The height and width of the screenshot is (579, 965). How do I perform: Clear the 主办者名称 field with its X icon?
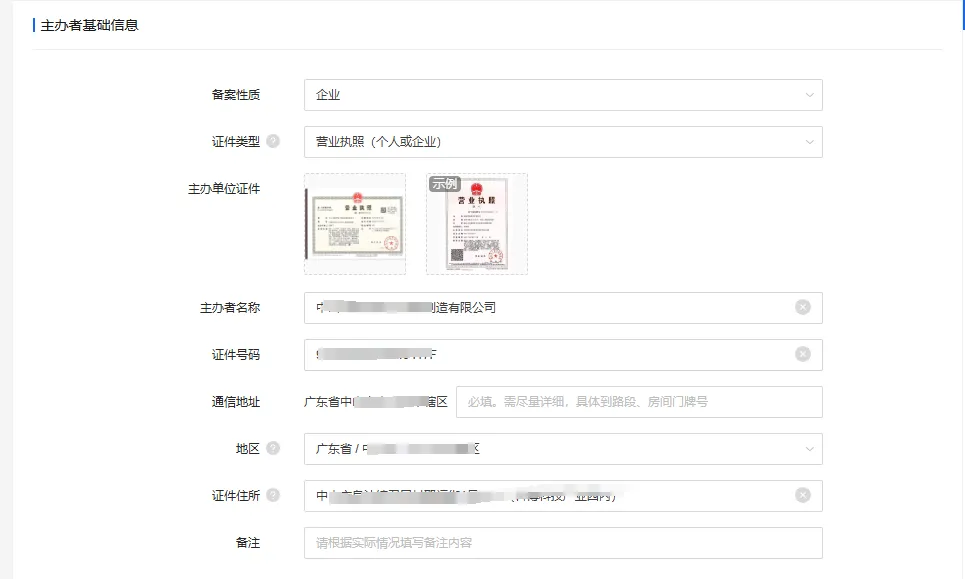pos(802,308)
